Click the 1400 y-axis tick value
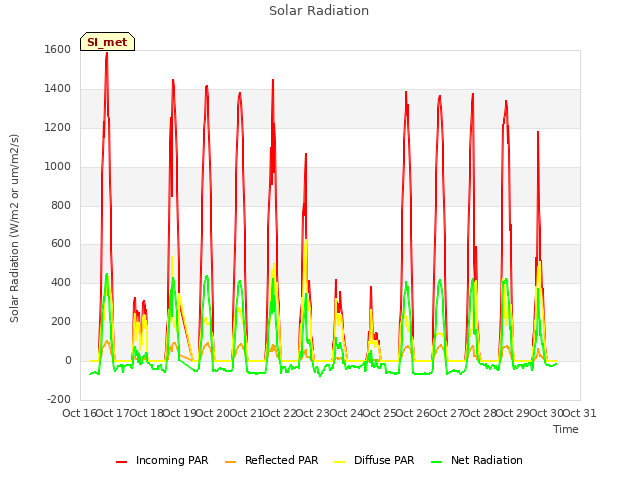Image resolution: width=640 pixels, height=480 pixels. click(x=58, y=89)
